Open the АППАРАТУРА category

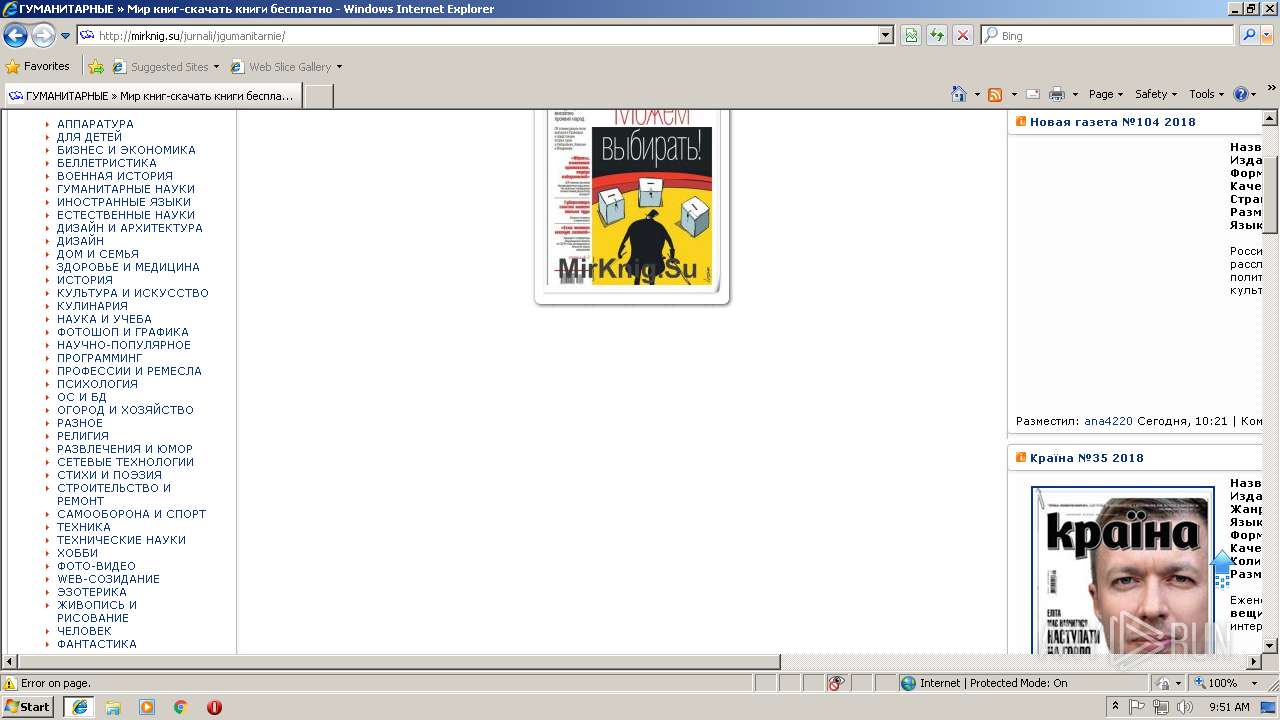(x=95, y=124)
